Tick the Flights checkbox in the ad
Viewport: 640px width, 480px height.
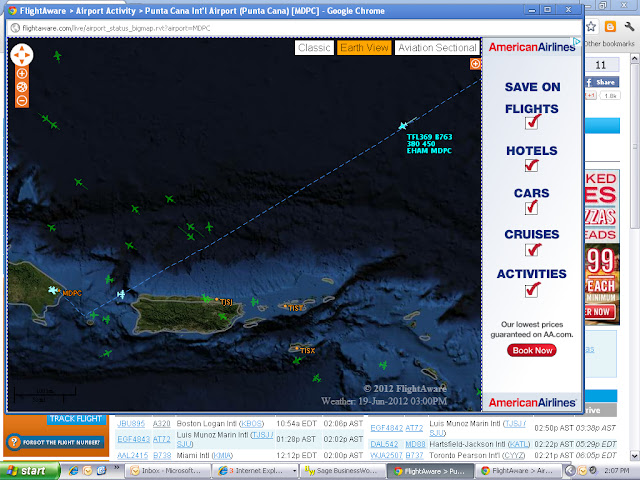pyautogui.click(x=531, y=122)
